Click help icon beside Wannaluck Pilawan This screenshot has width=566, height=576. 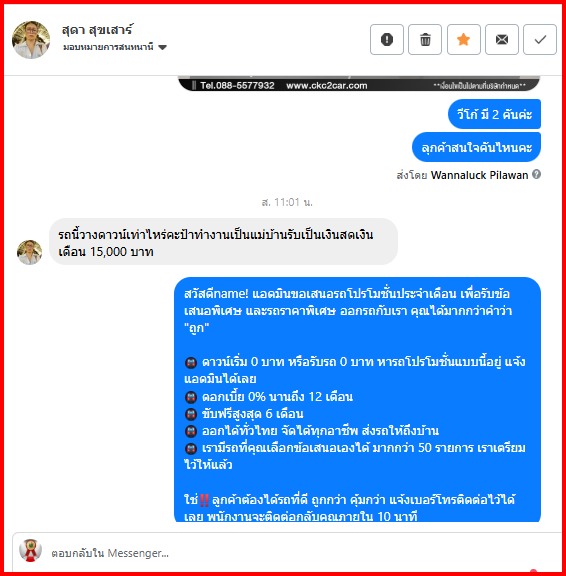(536, 174)
